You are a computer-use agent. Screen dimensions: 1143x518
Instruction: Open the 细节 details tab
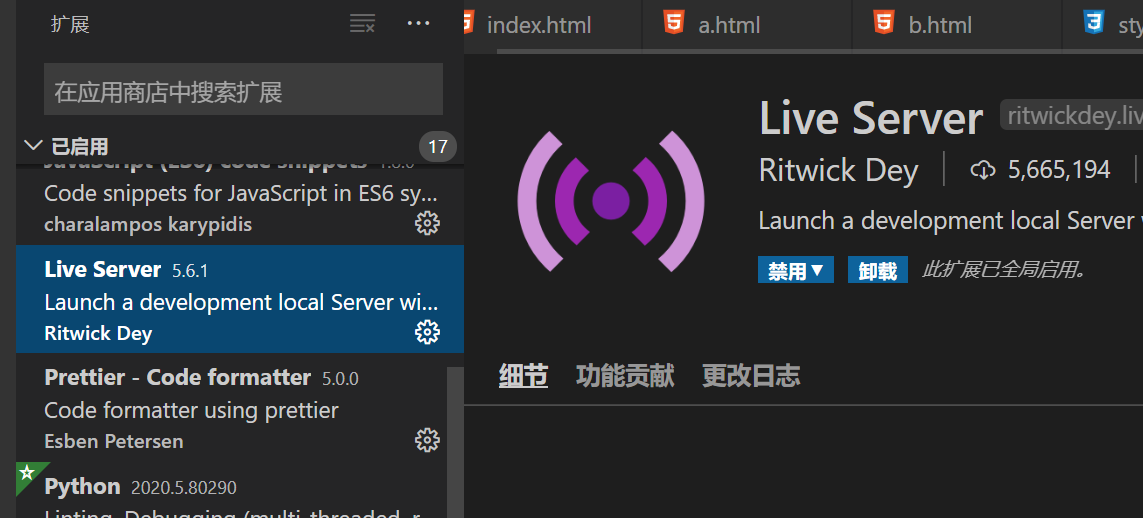(x=523, y=376)
